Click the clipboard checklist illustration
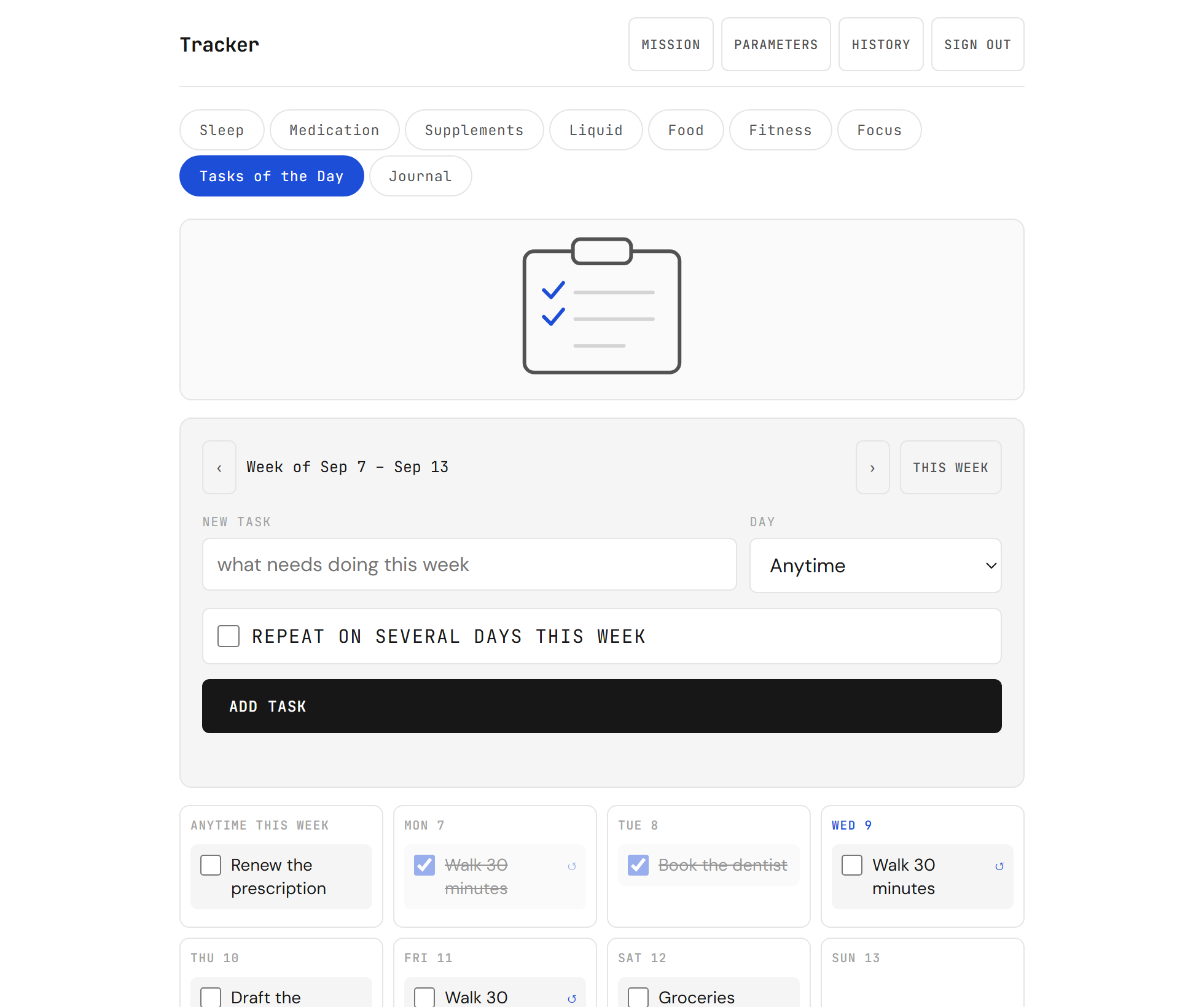The width and height of the screenshot is (1204, 1007). pyautogui.click(x=602, y=306)
